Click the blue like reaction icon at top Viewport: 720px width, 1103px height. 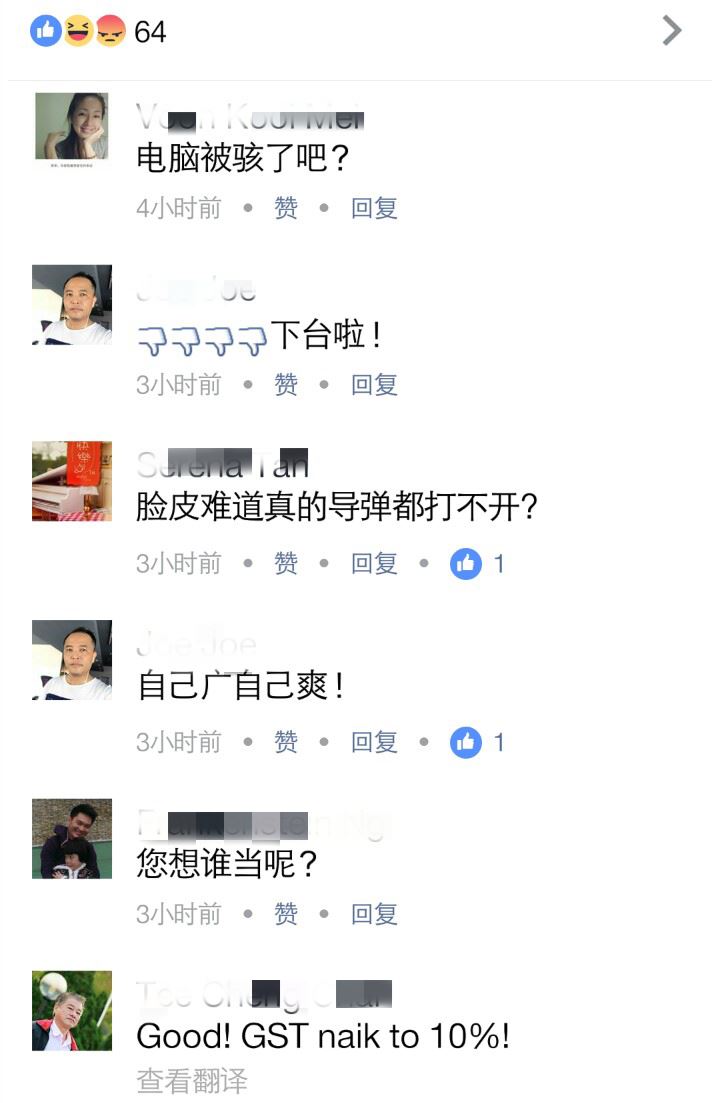pyautogui.click(x=46, y=31)
